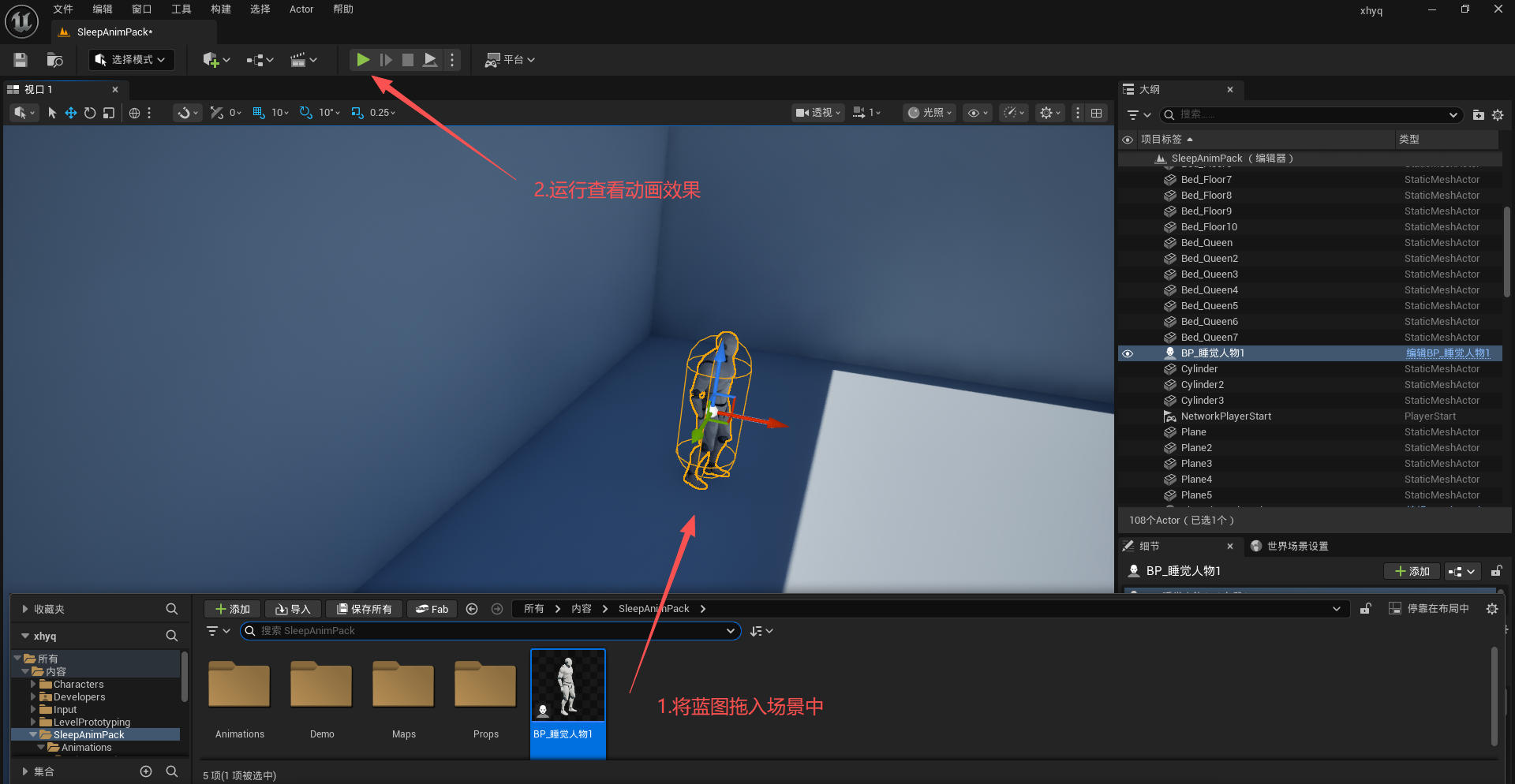The image size is (1515, 784).
Task: Create a new folder in the Outliner
Action: pyautogui.click(x=1479, y=115)
